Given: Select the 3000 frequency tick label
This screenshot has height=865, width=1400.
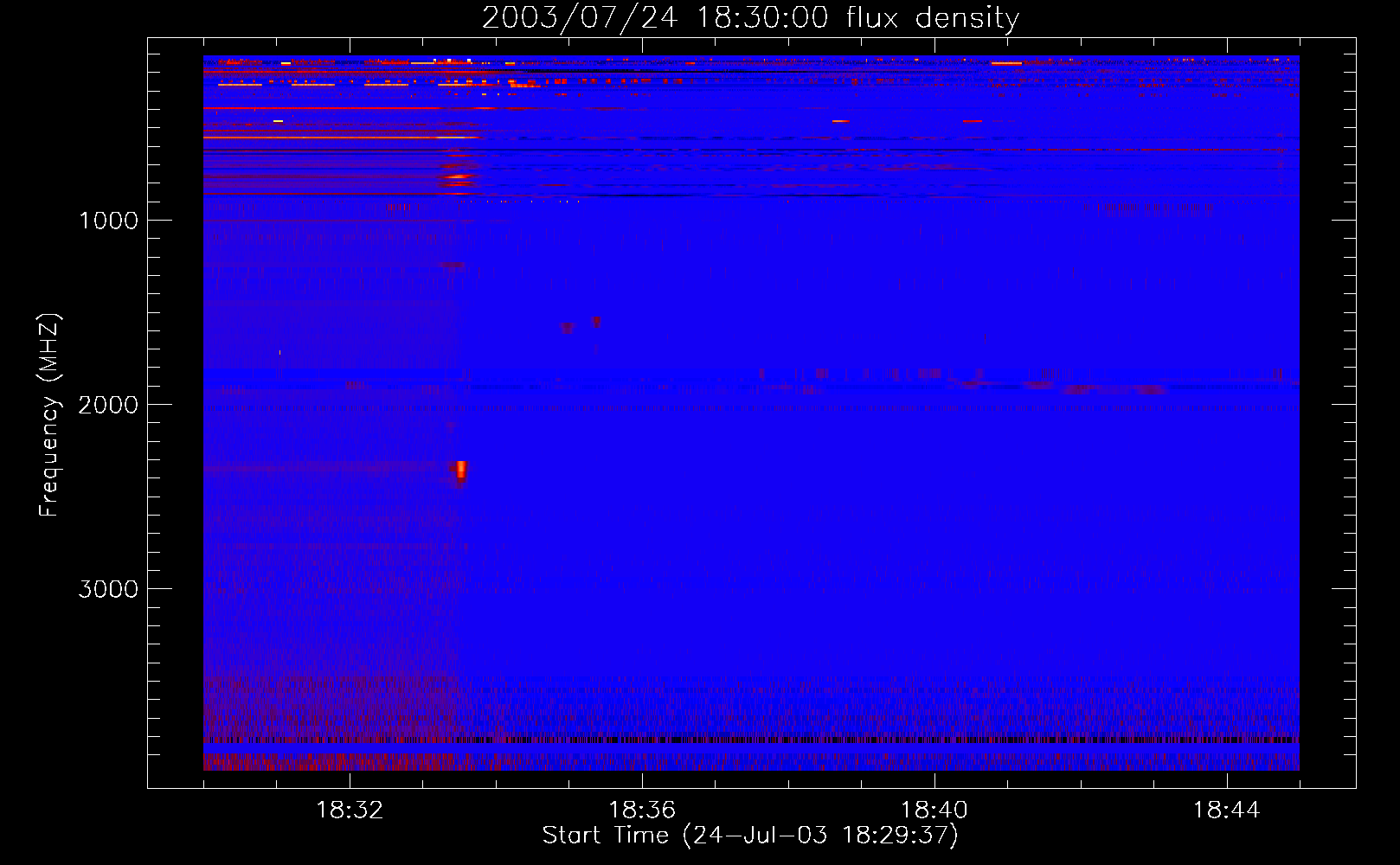Looking at the screenshot, I should [x=108, y=589].
